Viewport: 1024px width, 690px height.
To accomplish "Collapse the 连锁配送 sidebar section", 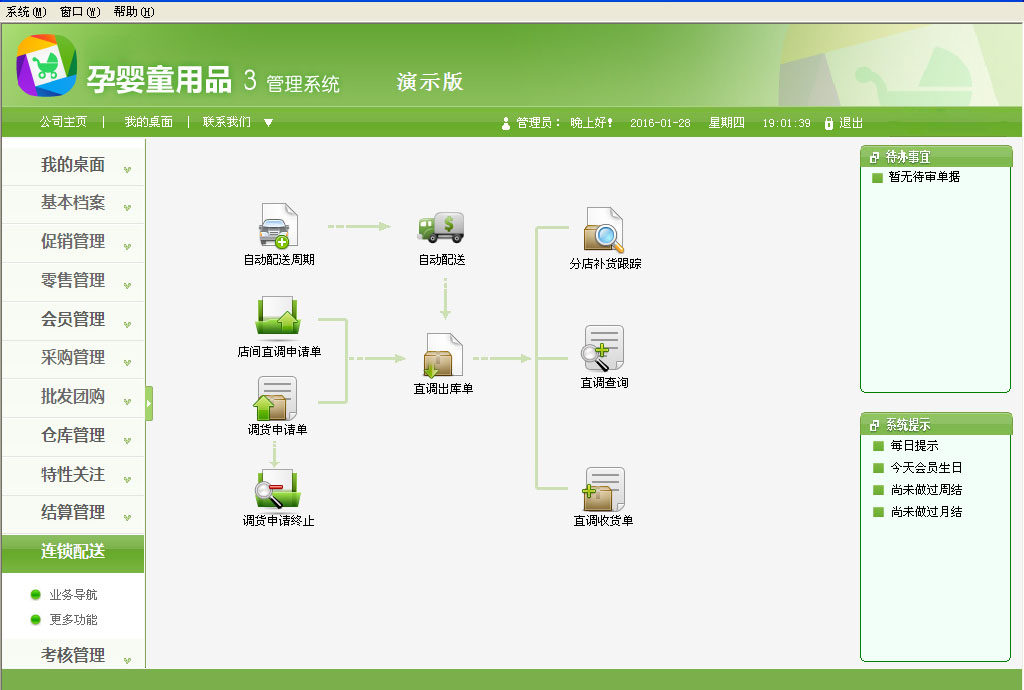I will pos(73,552).
